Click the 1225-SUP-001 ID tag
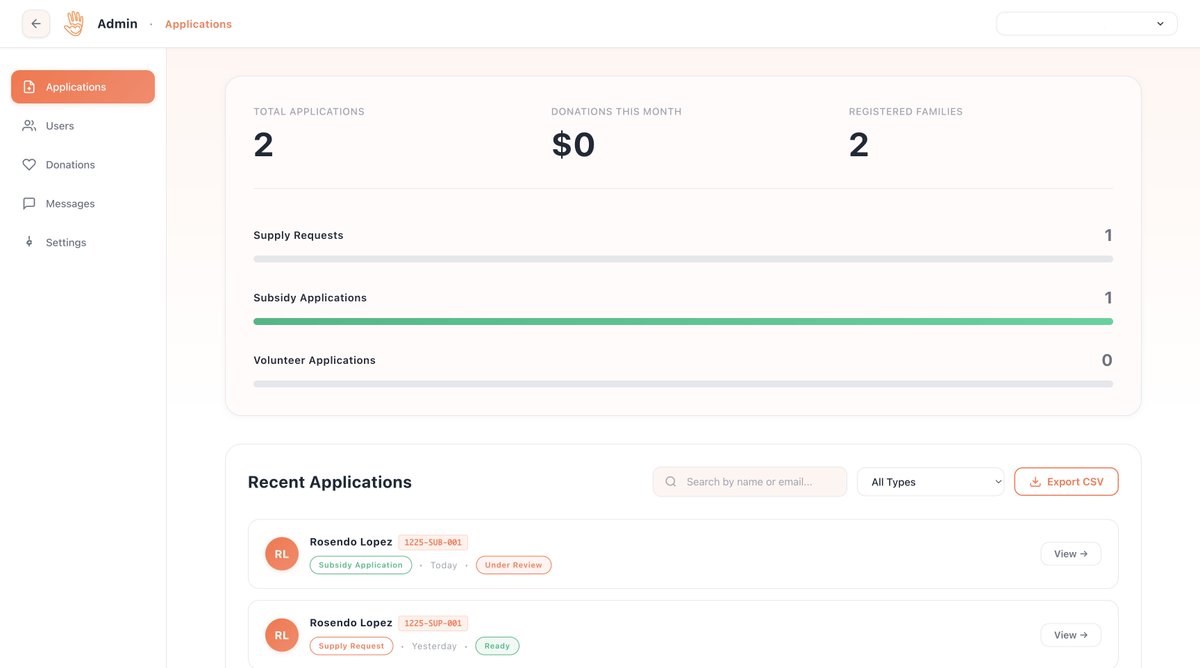This screenshot has height=668, width=1200. pos(433,623)
